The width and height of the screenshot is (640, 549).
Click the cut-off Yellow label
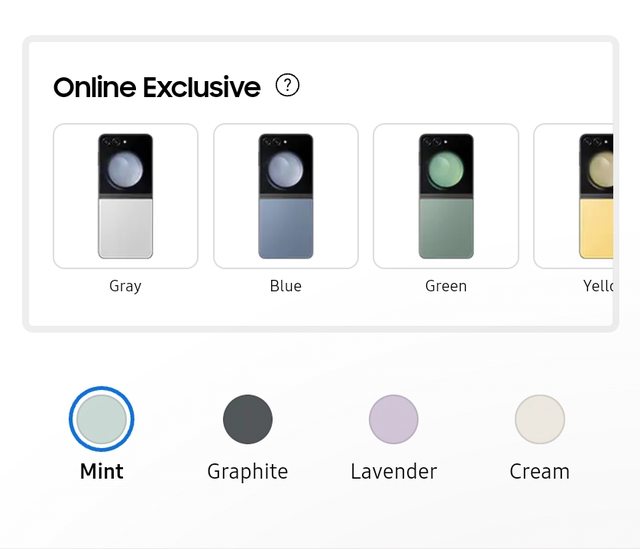(597, 286)
